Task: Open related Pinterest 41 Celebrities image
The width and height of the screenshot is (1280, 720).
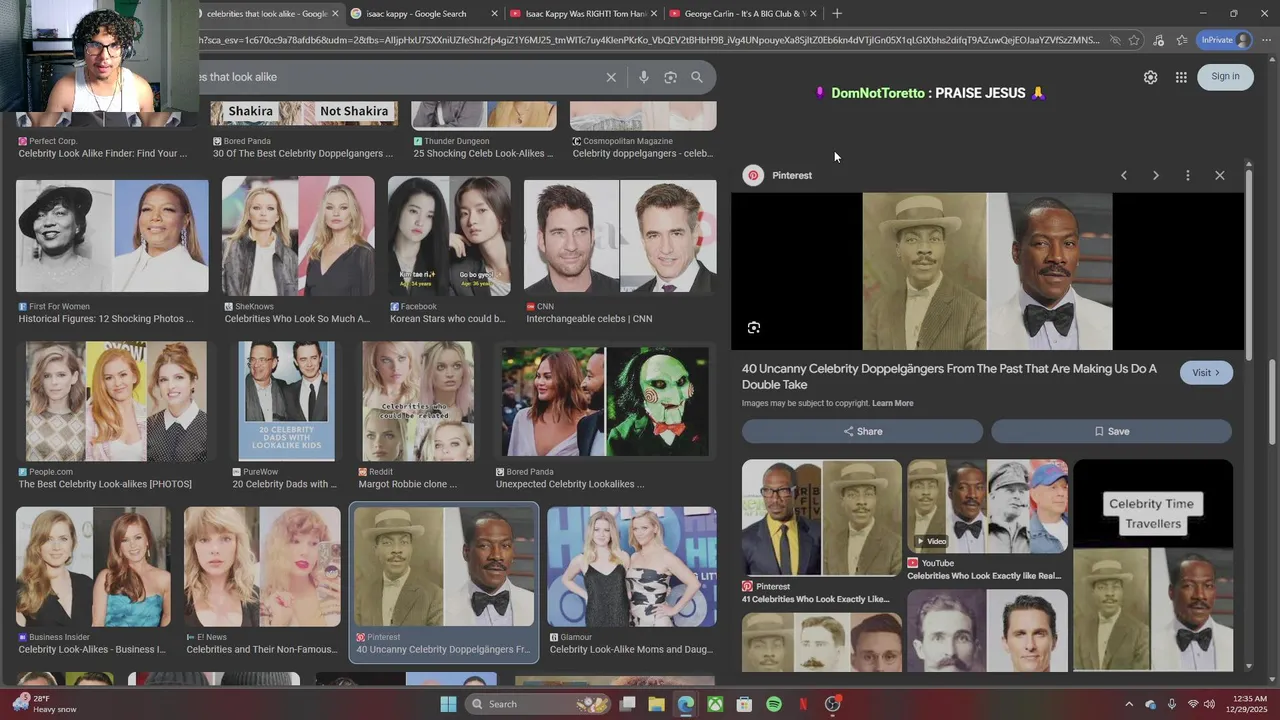Action: pos(822,518)
